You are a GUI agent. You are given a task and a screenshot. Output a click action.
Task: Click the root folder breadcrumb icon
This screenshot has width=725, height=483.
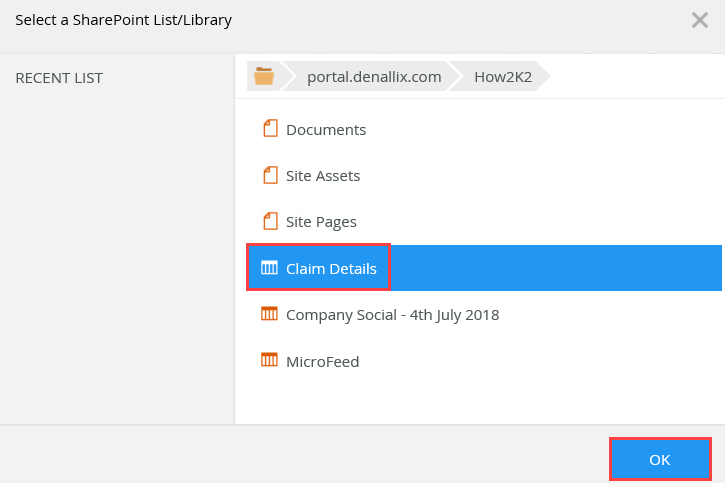pos(264,77)
